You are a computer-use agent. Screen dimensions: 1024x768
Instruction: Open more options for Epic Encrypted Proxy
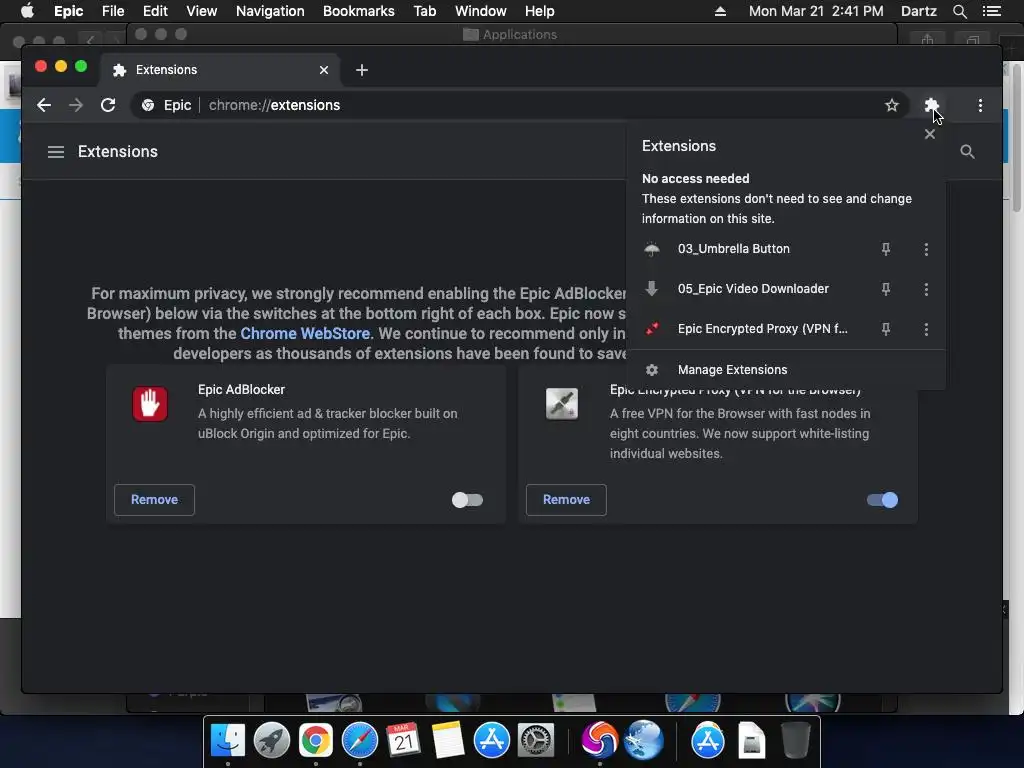(925, 328)
